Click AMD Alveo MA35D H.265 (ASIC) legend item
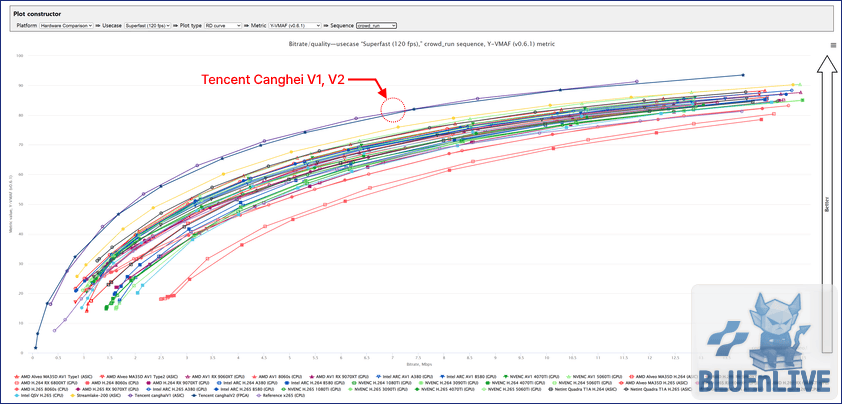The width and height of the screenshot is (842, 404). (x=653, y=383)
